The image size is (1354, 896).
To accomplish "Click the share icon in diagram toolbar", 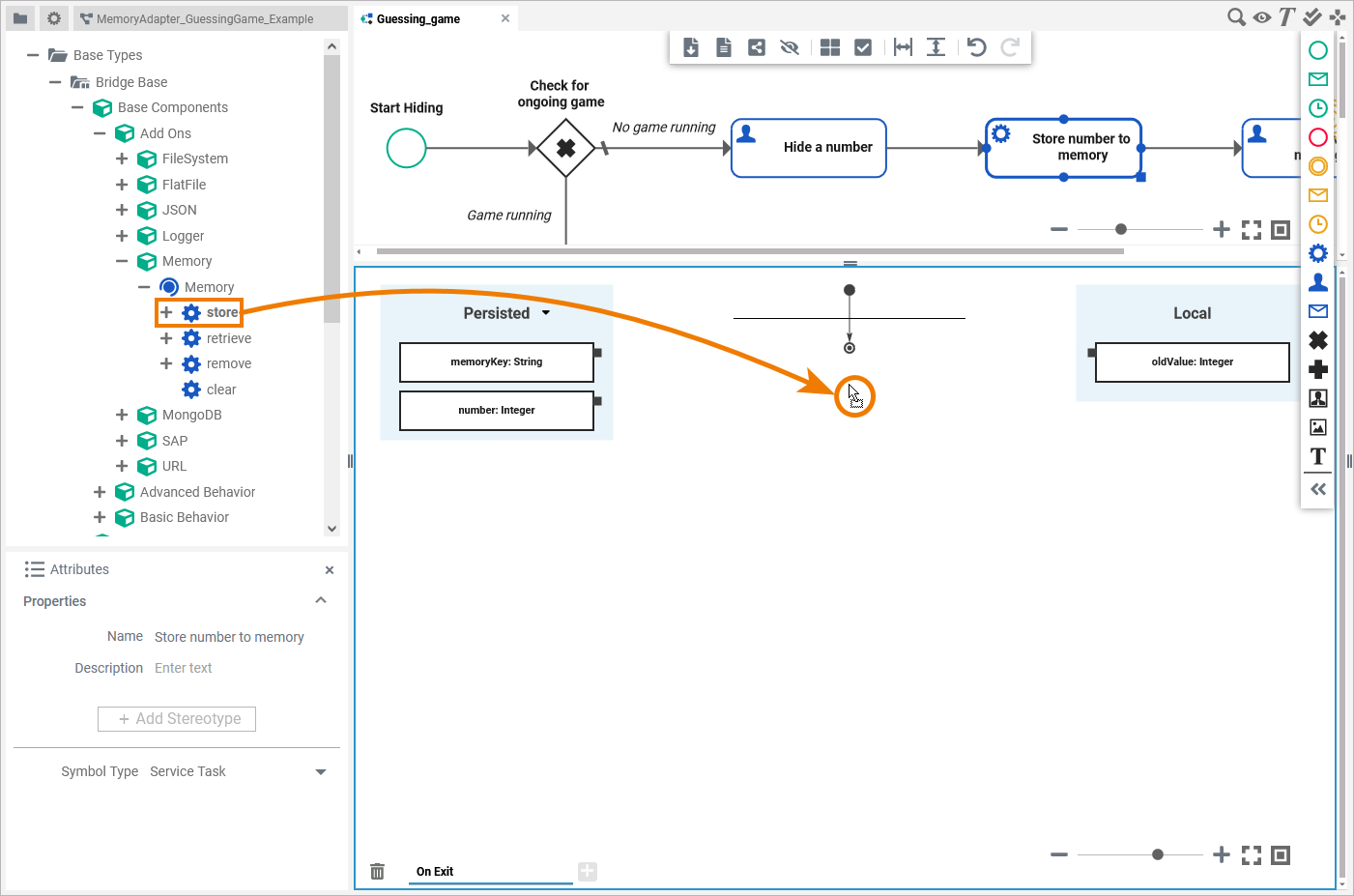I will click(757, 47).
